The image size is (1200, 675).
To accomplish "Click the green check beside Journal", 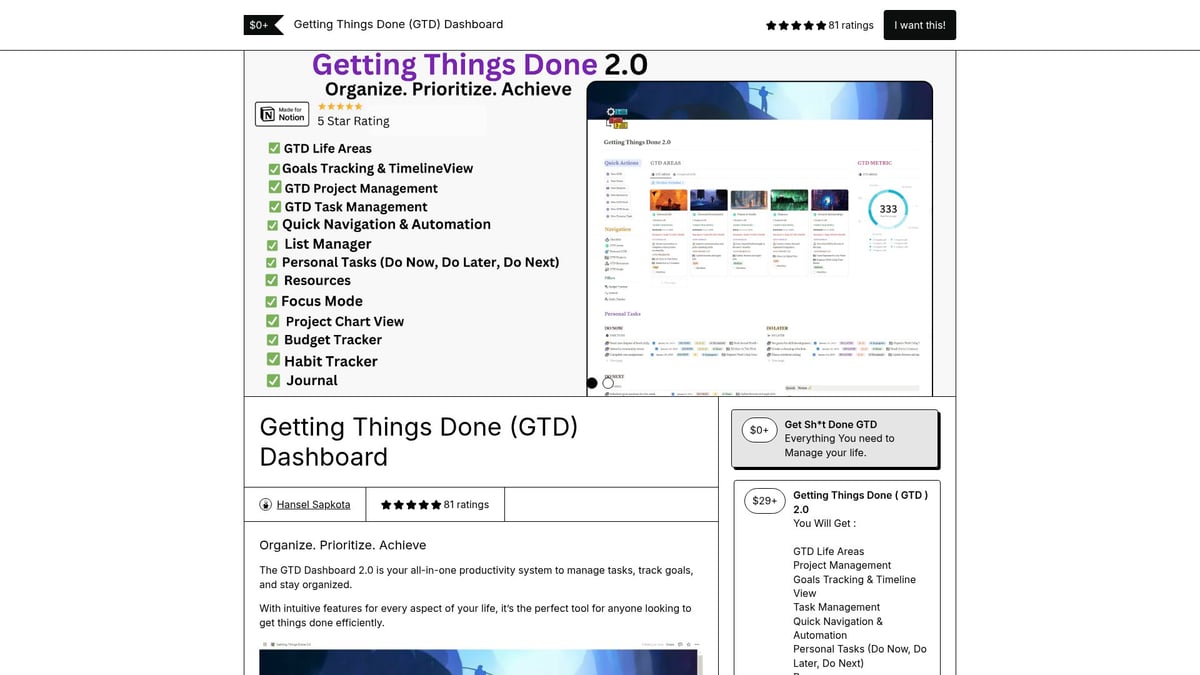I will [x=272, y=380].
